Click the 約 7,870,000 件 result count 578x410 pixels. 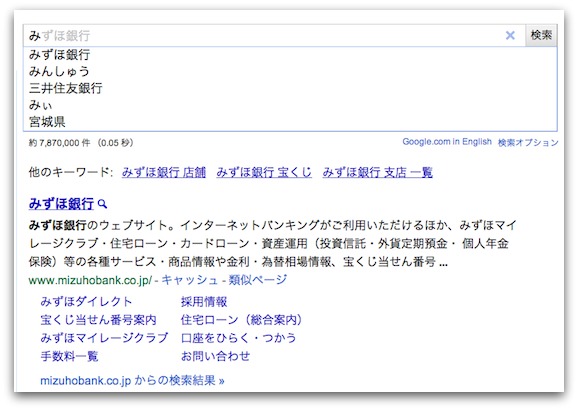pyautogui.click(x=59, y=143)
